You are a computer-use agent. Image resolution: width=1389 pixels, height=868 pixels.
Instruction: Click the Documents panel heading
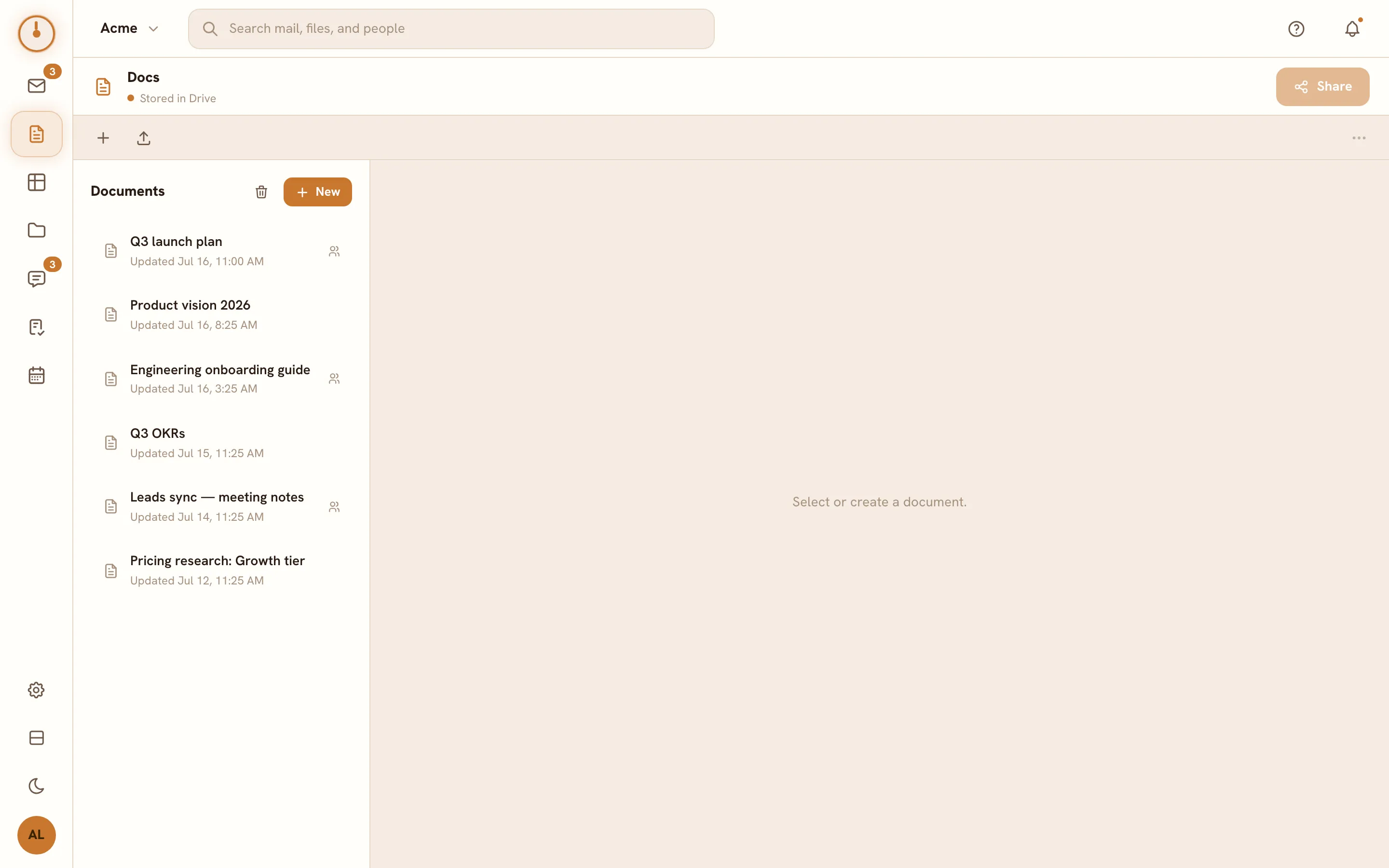127,191
